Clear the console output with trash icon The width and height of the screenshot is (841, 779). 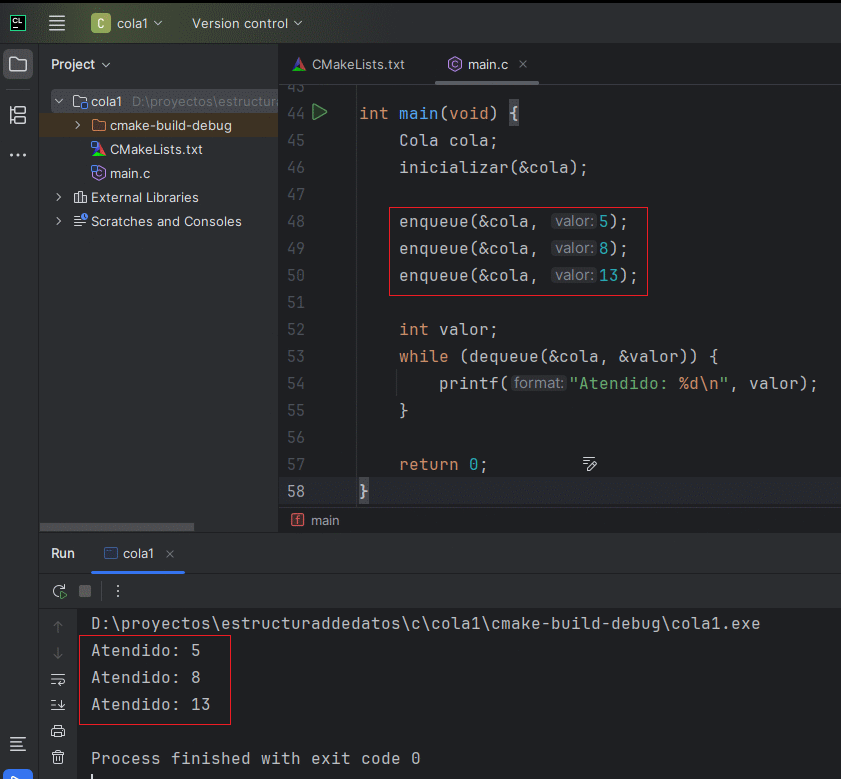(58, 757)
